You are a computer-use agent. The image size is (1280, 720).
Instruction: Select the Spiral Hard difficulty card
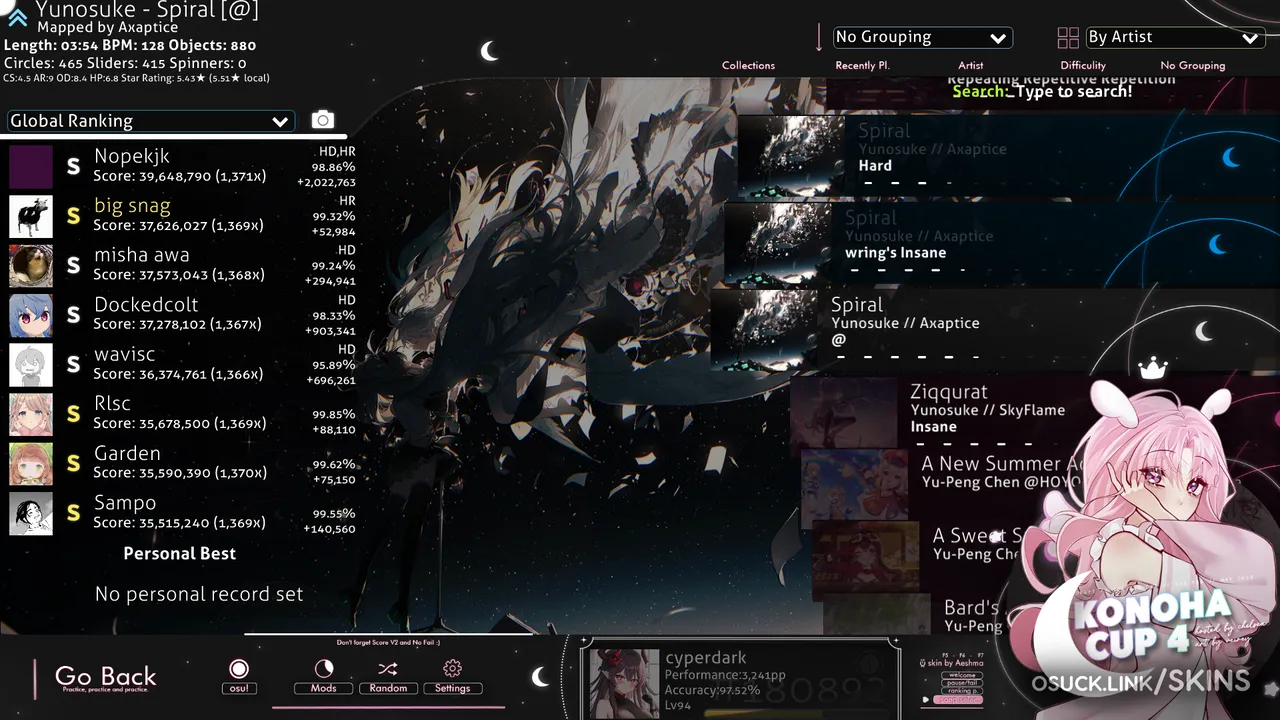1008,157
